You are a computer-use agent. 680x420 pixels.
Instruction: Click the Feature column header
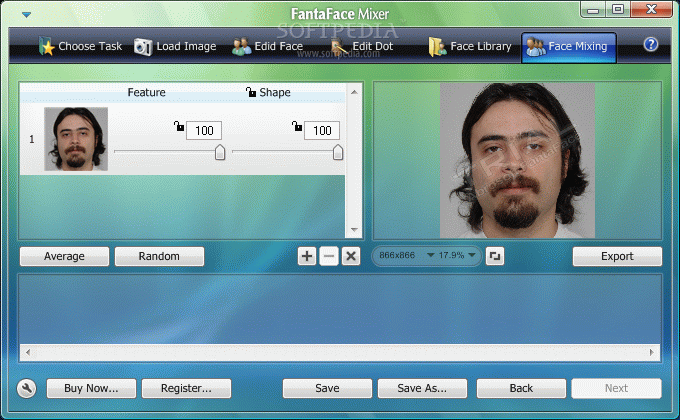(147, 92)
